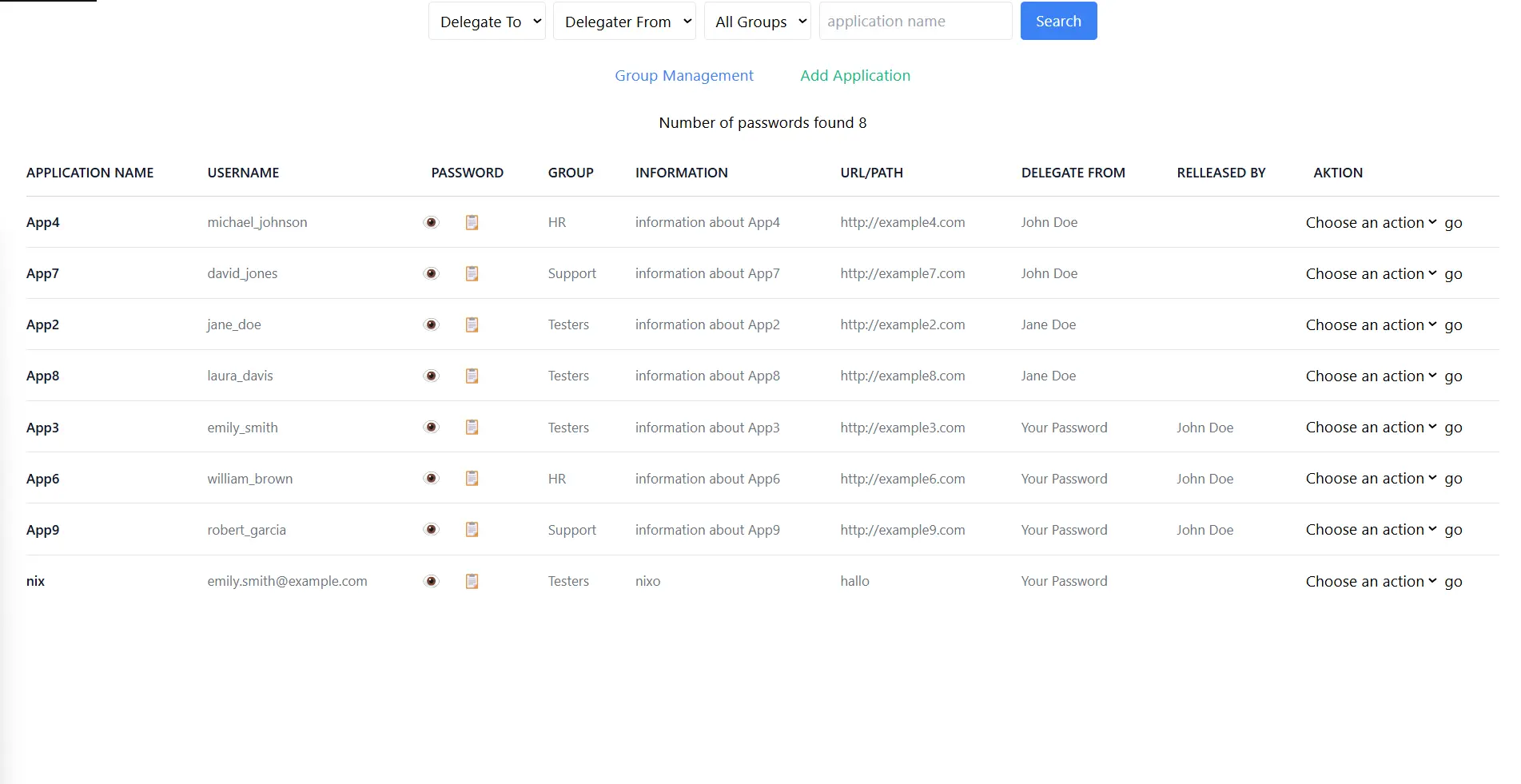
Task: Show password for david_jones entry
Action: pyautogui.click(x=432, y=273)
